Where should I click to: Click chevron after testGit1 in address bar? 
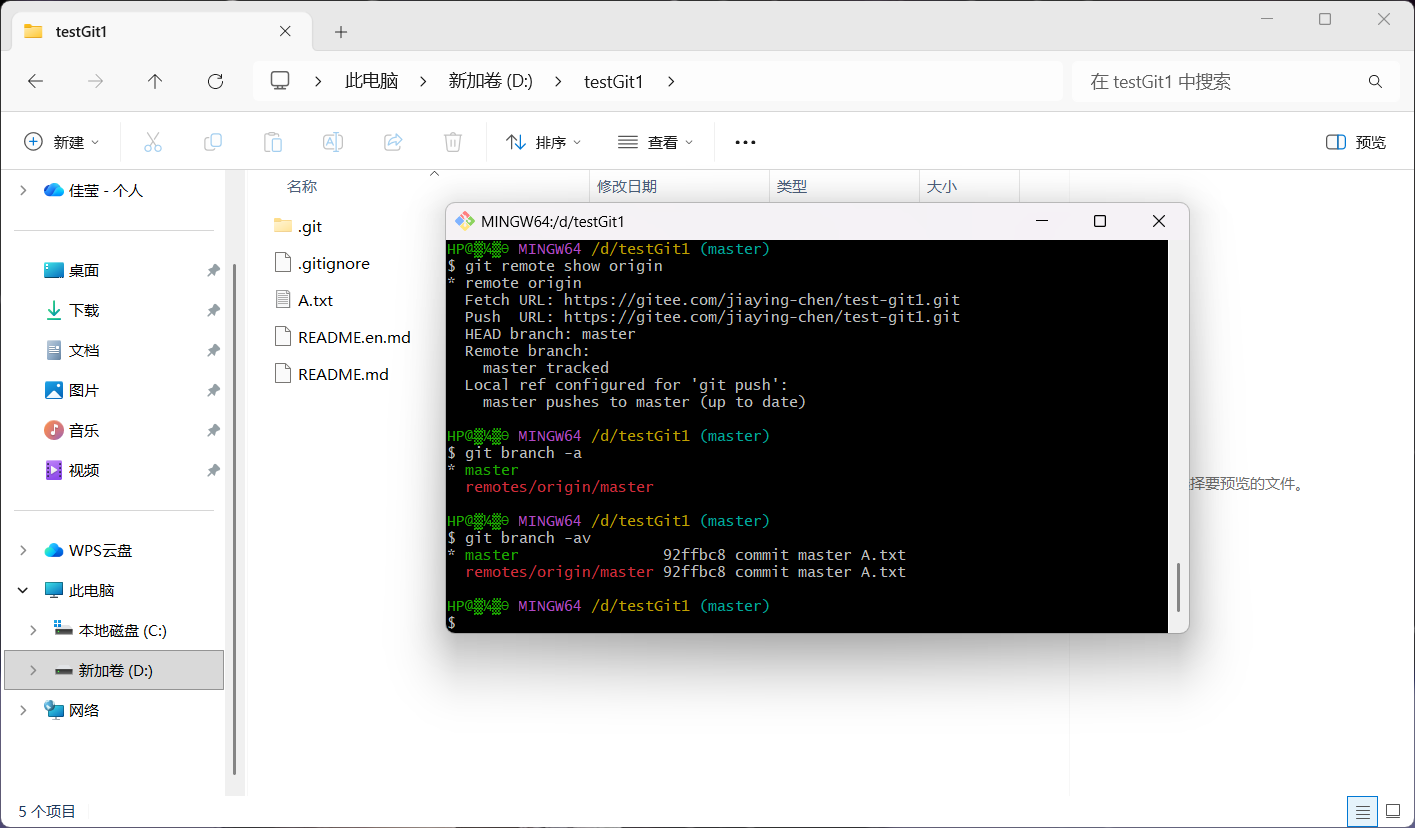click(x=671, y=81)
